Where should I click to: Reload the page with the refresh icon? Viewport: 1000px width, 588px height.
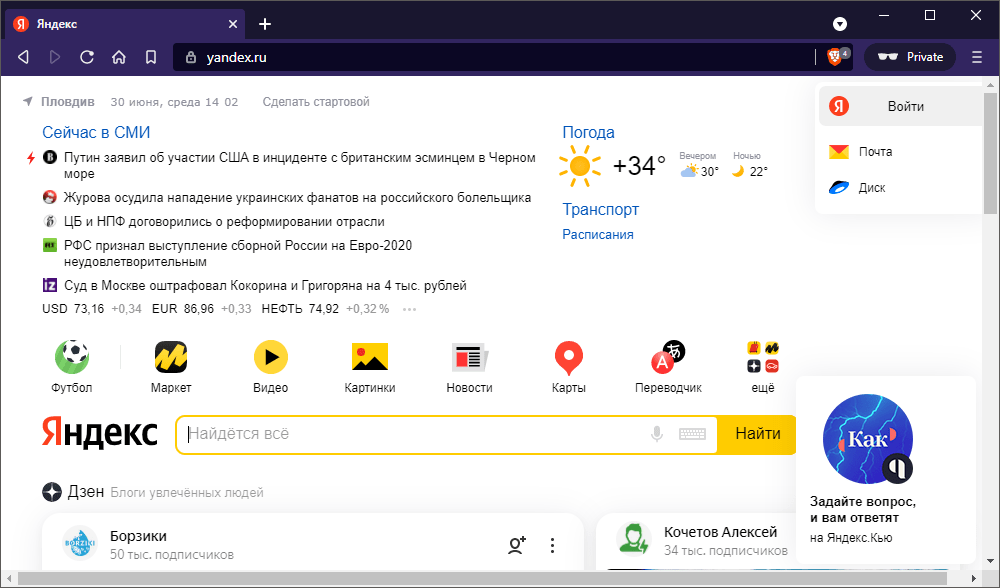click(x=87, y=57)
